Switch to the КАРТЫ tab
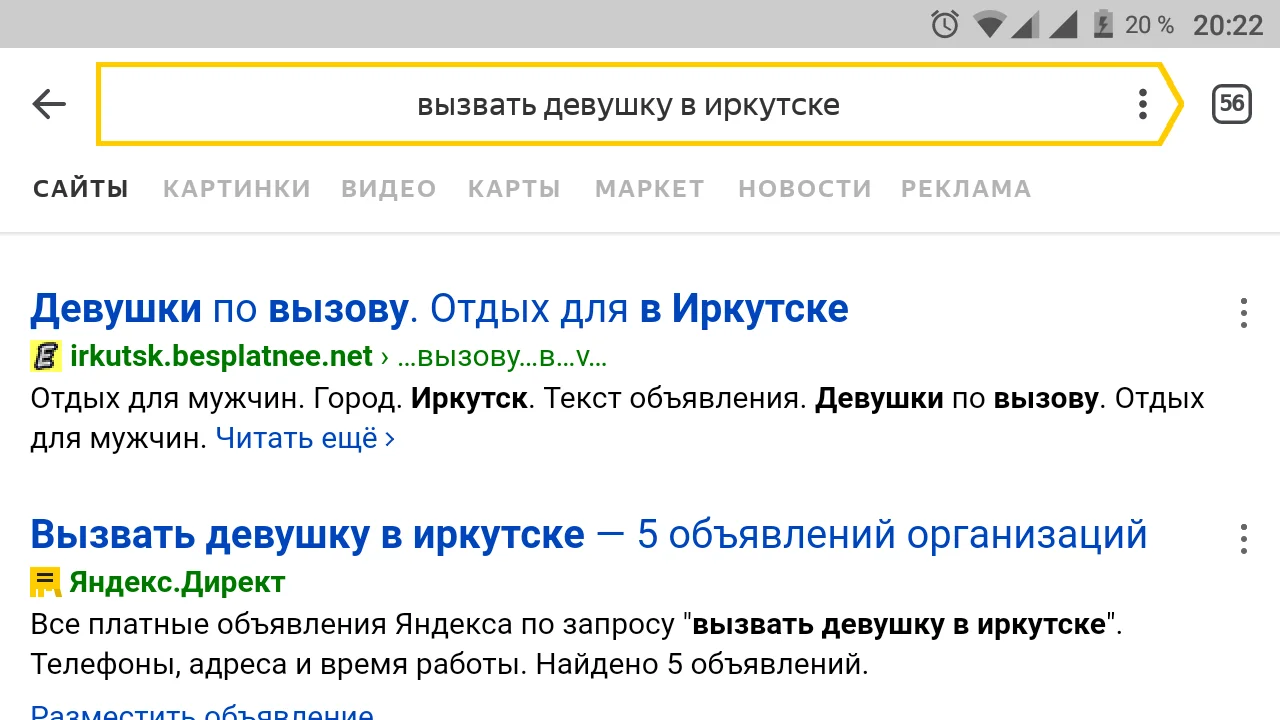 tap(514, 188)
